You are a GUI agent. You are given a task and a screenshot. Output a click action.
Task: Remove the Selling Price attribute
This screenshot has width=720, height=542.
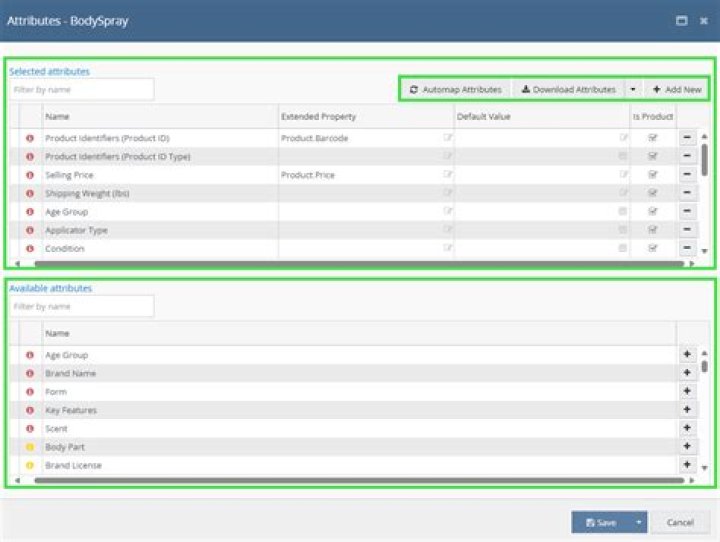[687, 174]
